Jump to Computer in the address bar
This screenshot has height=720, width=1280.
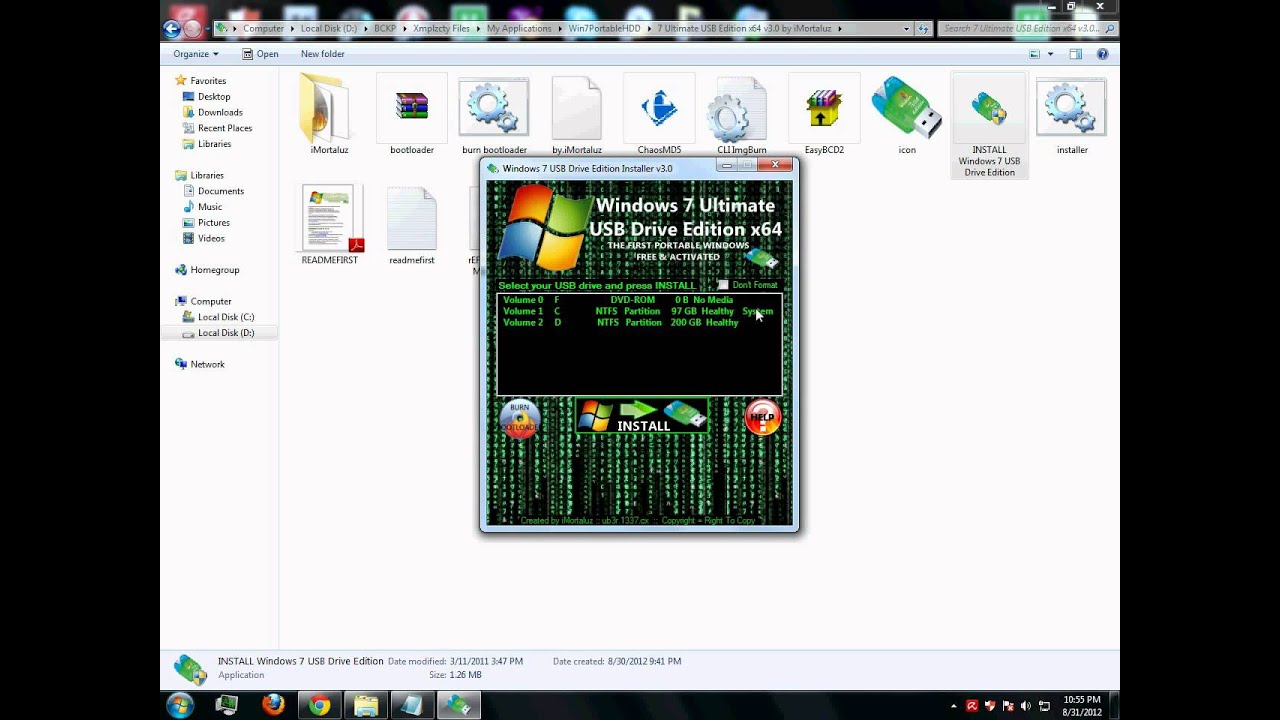click(x=263, y=29)
